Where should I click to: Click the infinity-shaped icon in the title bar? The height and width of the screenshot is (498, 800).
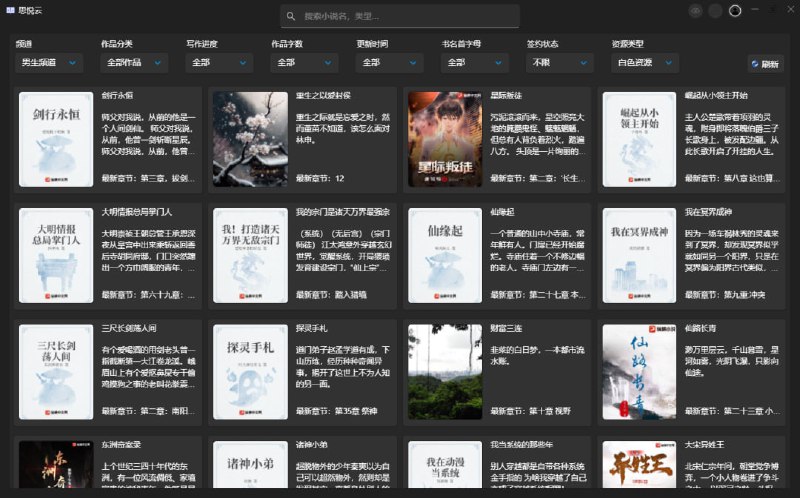(x=695, y=11)
